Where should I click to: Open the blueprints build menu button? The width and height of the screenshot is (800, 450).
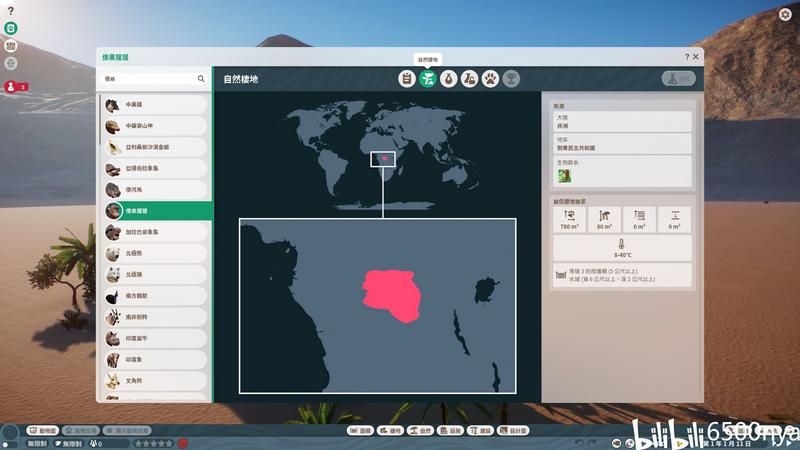tap(513, 431)
